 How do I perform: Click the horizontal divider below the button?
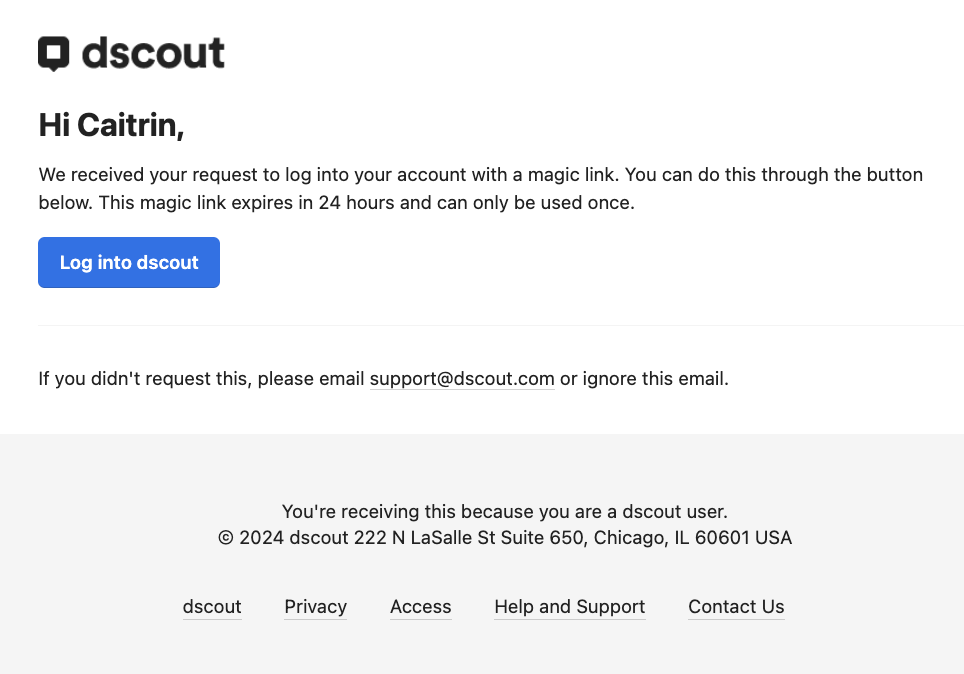point(501,325)
